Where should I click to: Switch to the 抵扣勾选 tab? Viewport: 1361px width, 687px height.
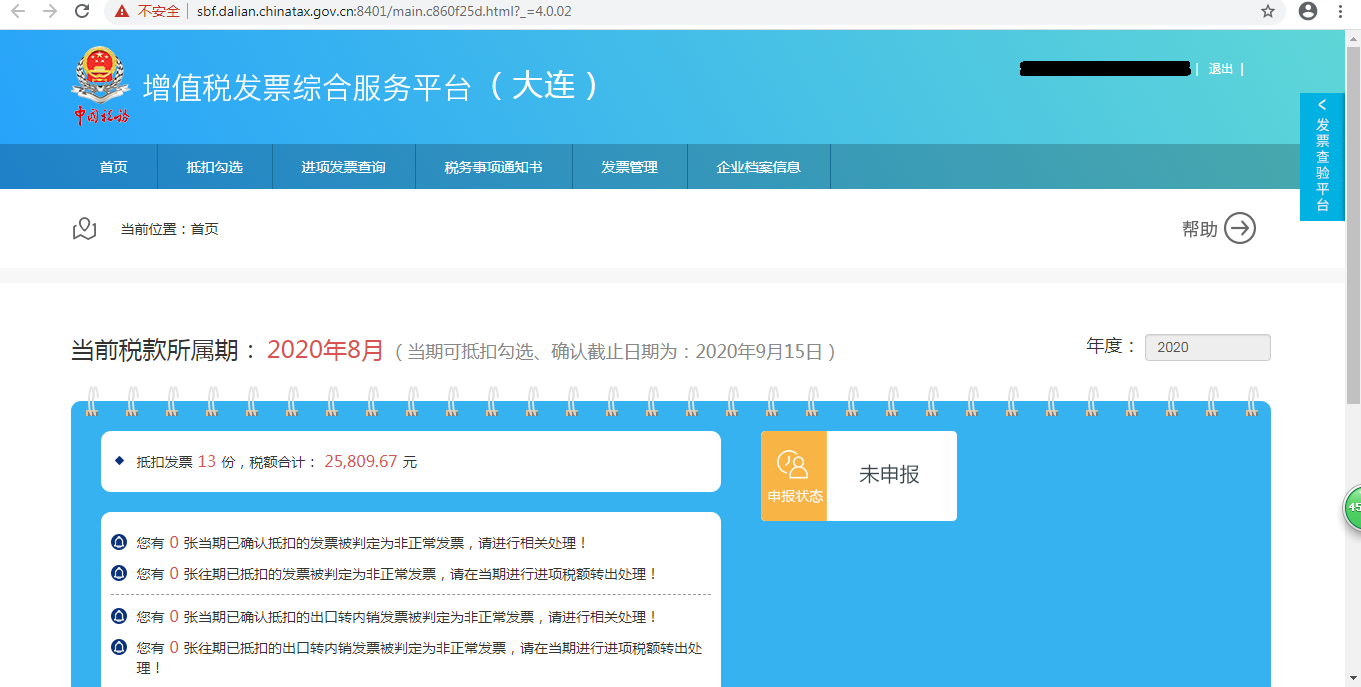(x=214, y=166)
